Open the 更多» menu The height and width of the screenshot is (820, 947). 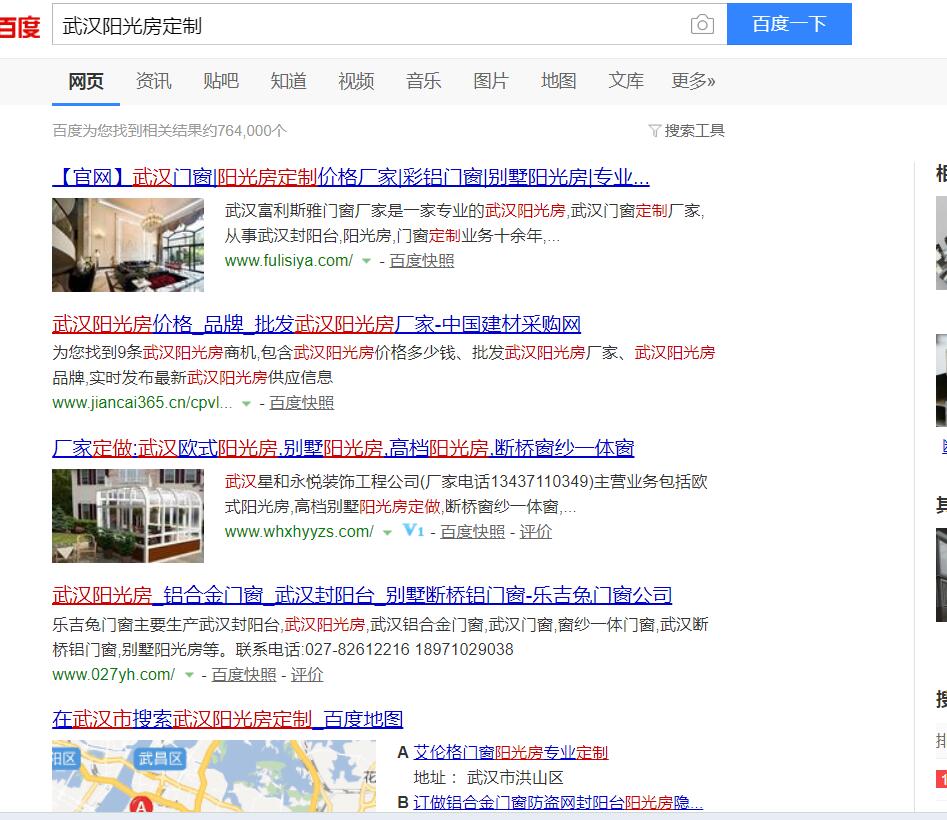(693, 82)
